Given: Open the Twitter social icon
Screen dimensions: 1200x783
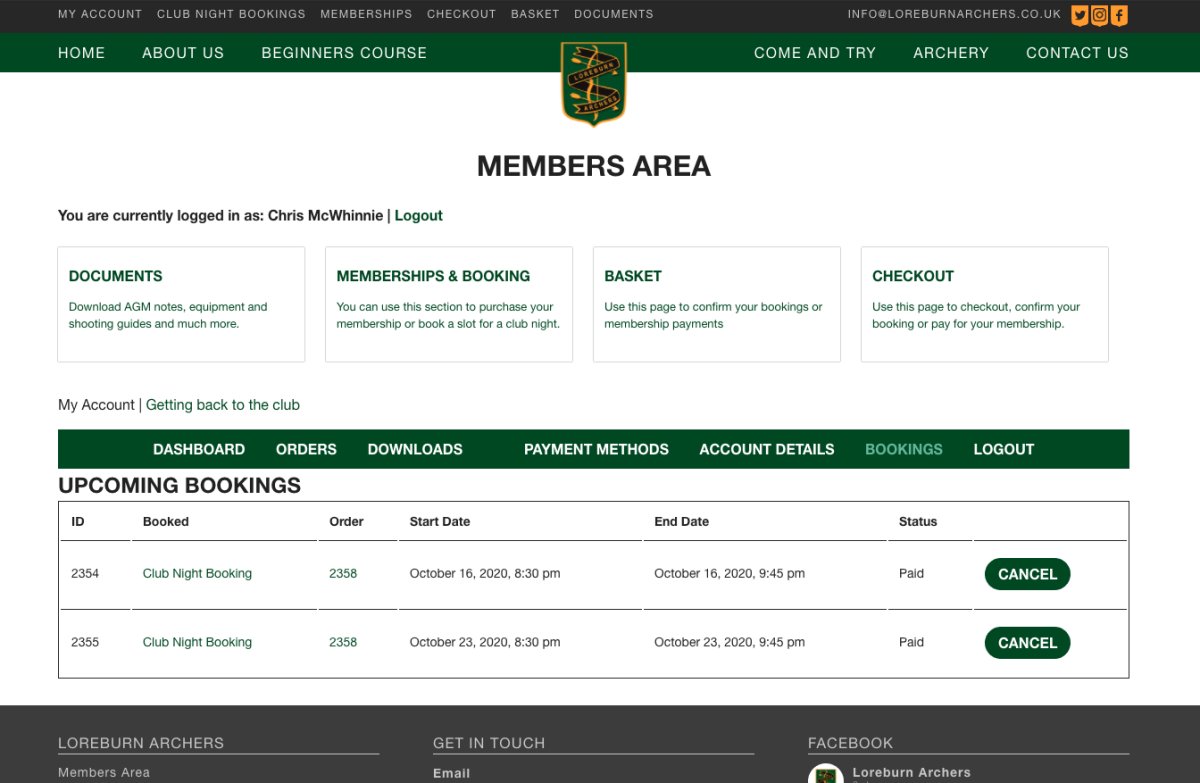Looking at the screenshot, I should pyautogui.click(x=1079, y=15).
